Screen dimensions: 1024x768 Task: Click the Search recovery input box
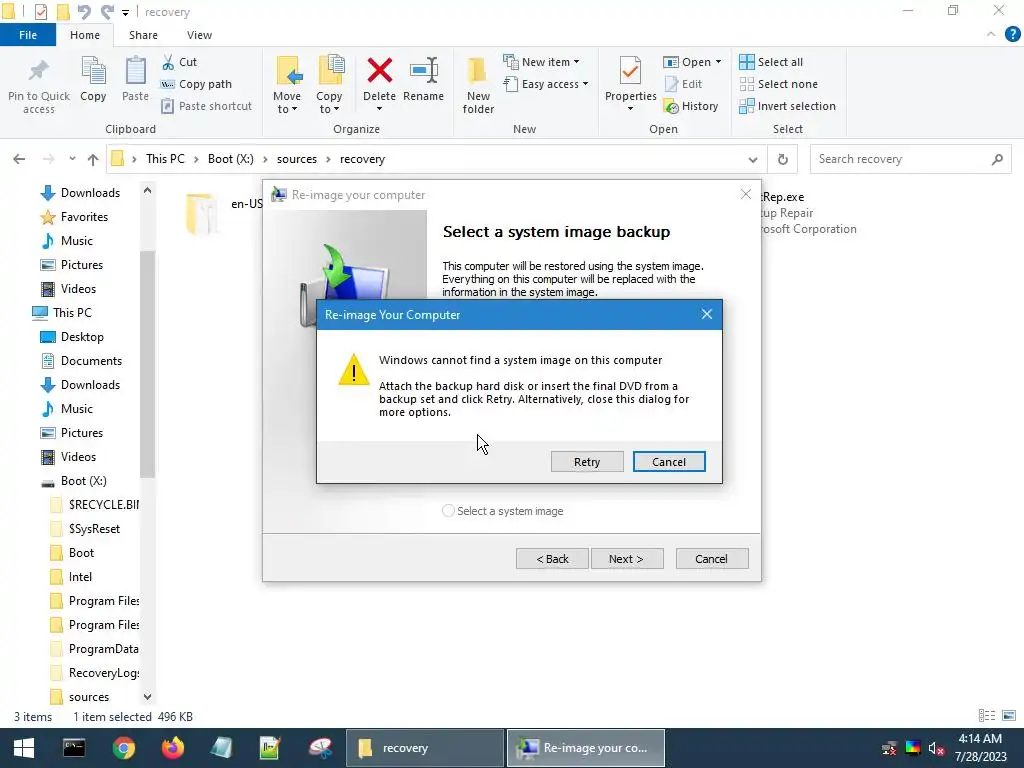pos(910,159)
